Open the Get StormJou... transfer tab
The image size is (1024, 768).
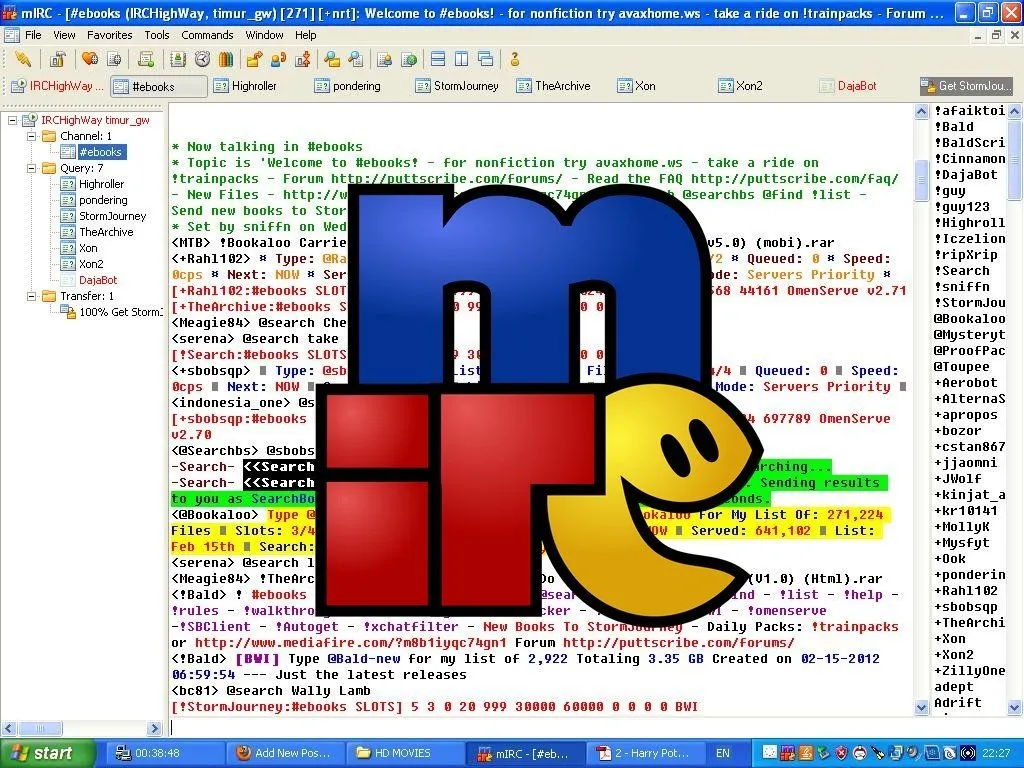coord(966,86)
